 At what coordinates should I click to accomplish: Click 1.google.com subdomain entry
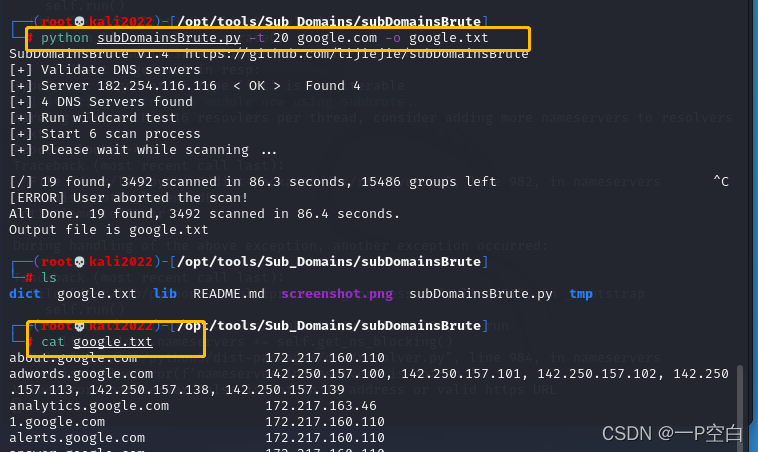57,422
